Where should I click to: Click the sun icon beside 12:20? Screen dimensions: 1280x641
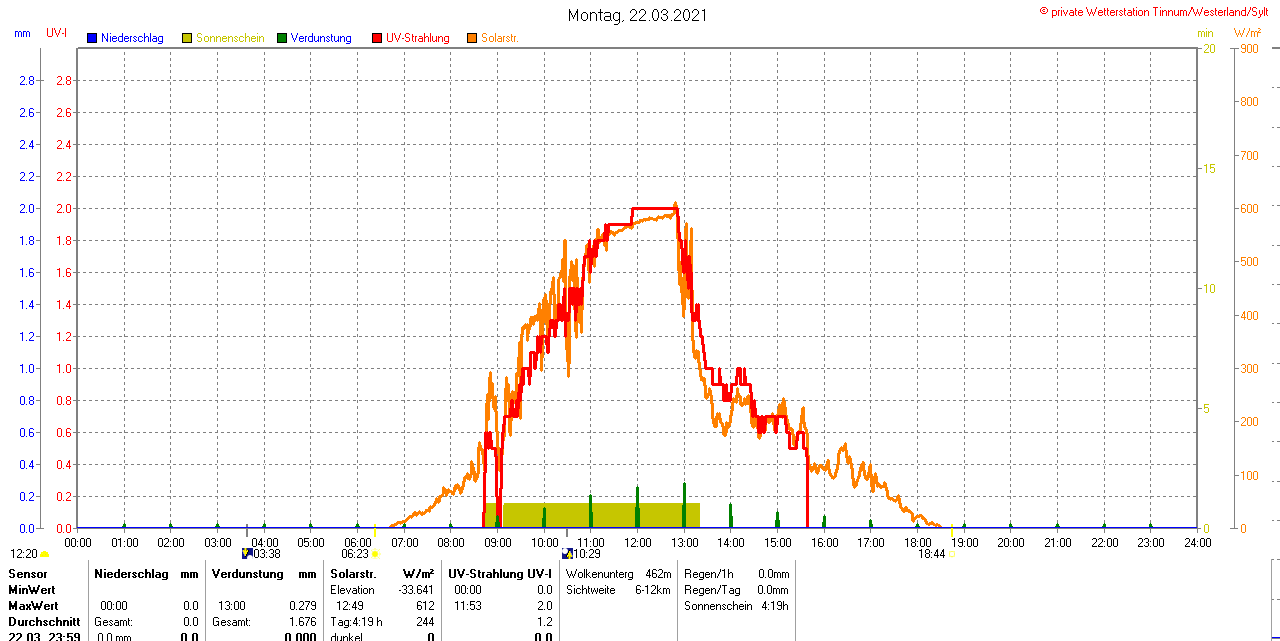pos(44,554)
